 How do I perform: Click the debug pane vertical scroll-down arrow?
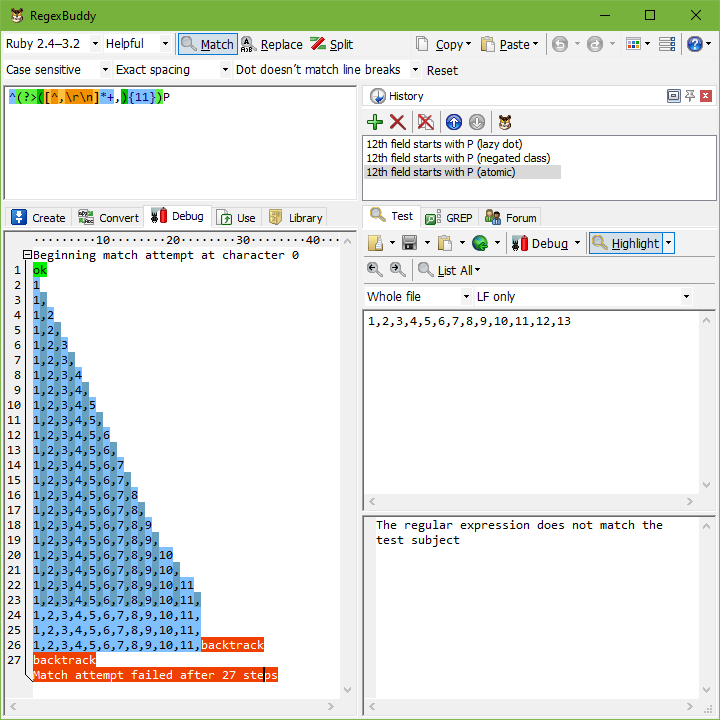tap(348, 690)
